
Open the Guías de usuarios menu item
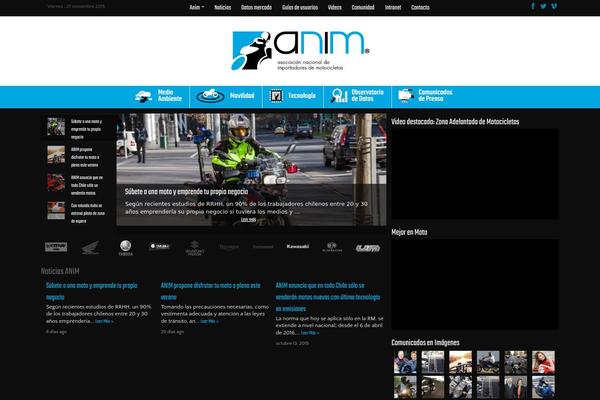point(300,7)
